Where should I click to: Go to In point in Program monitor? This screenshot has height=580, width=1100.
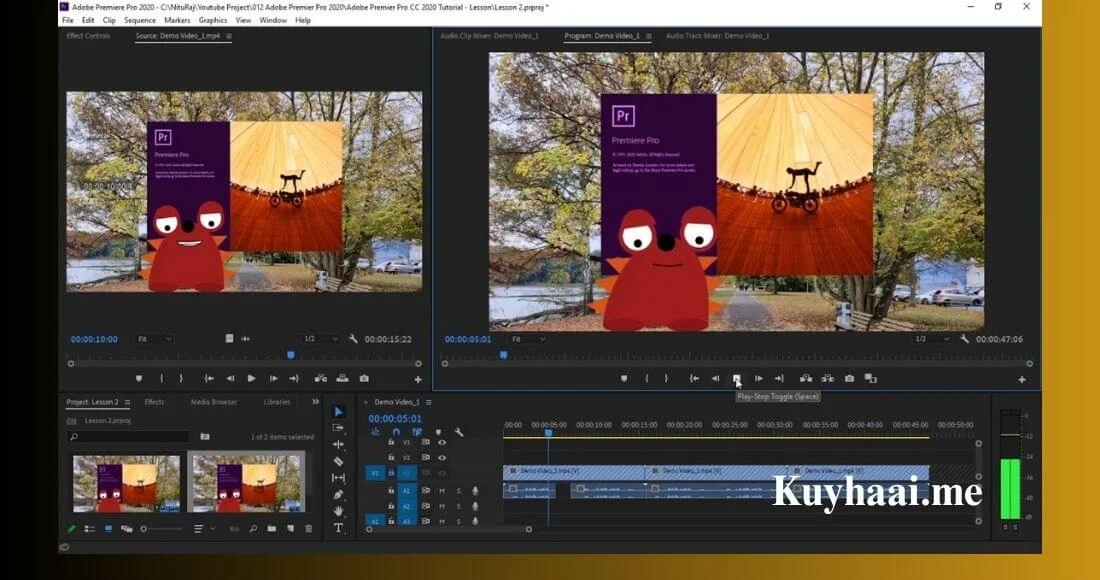(694, 379)
